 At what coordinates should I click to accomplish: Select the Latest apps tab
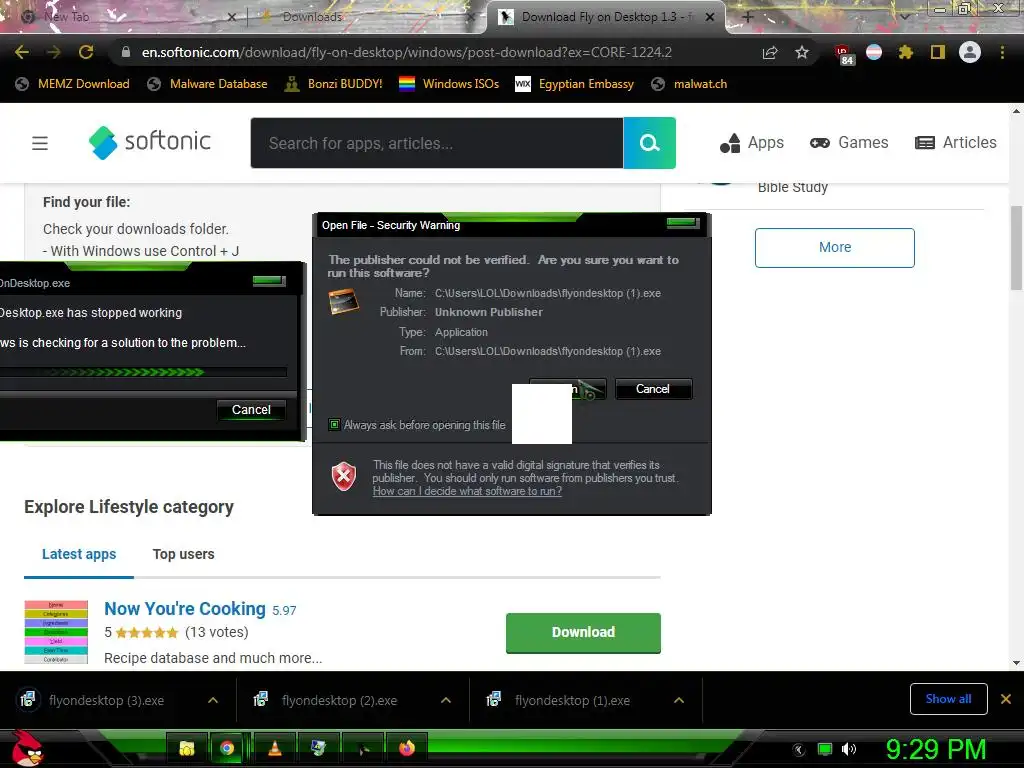point(79,554)
